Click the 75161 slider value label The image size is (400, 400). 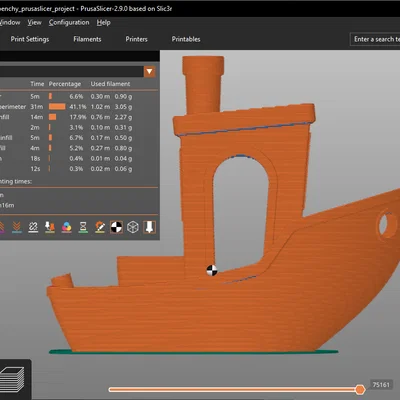pyautogui.click(x=381, y=385)
